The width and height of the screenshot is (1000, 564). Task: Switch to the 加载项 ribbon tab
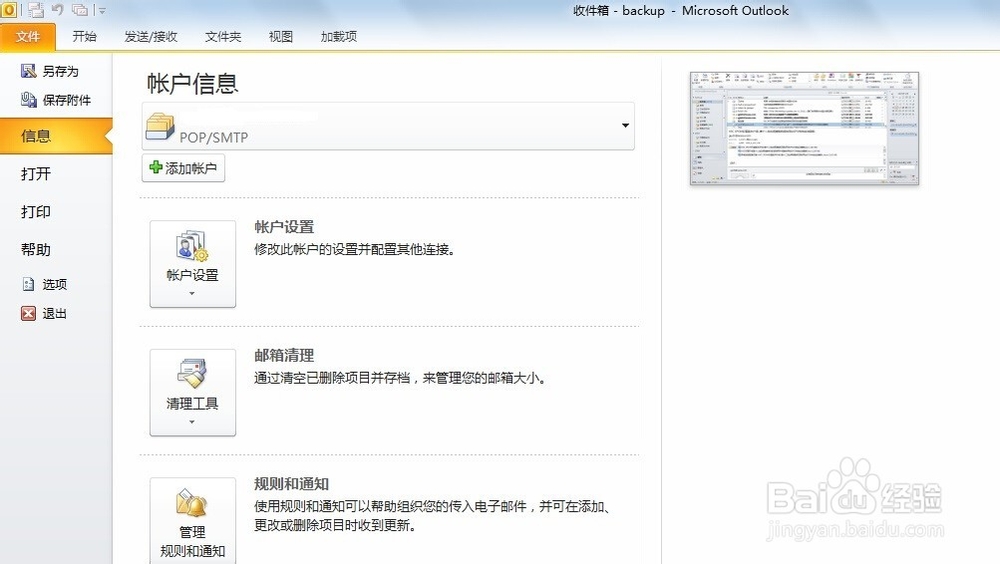click(339, 36)
